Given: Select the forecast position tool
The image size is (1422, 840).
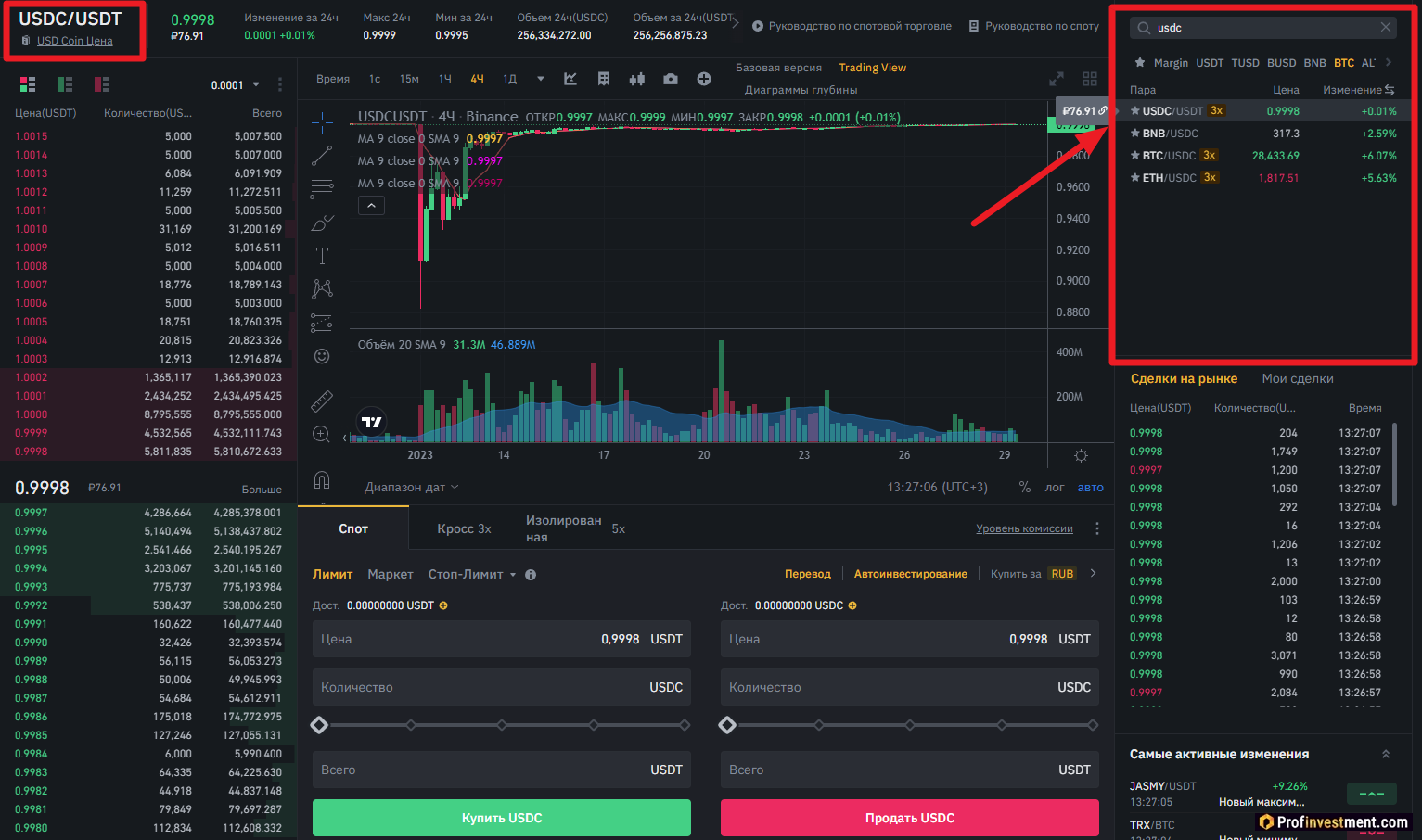Looking at the screenshot, I should point(322,323).
